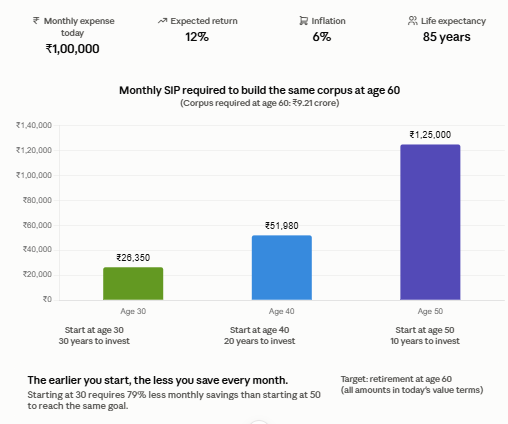Image resolution: width=508 pixels, height=424 pixels.
Task: Click the rupee icon beside Monthly expense
Action: click(x=36, y=21)
